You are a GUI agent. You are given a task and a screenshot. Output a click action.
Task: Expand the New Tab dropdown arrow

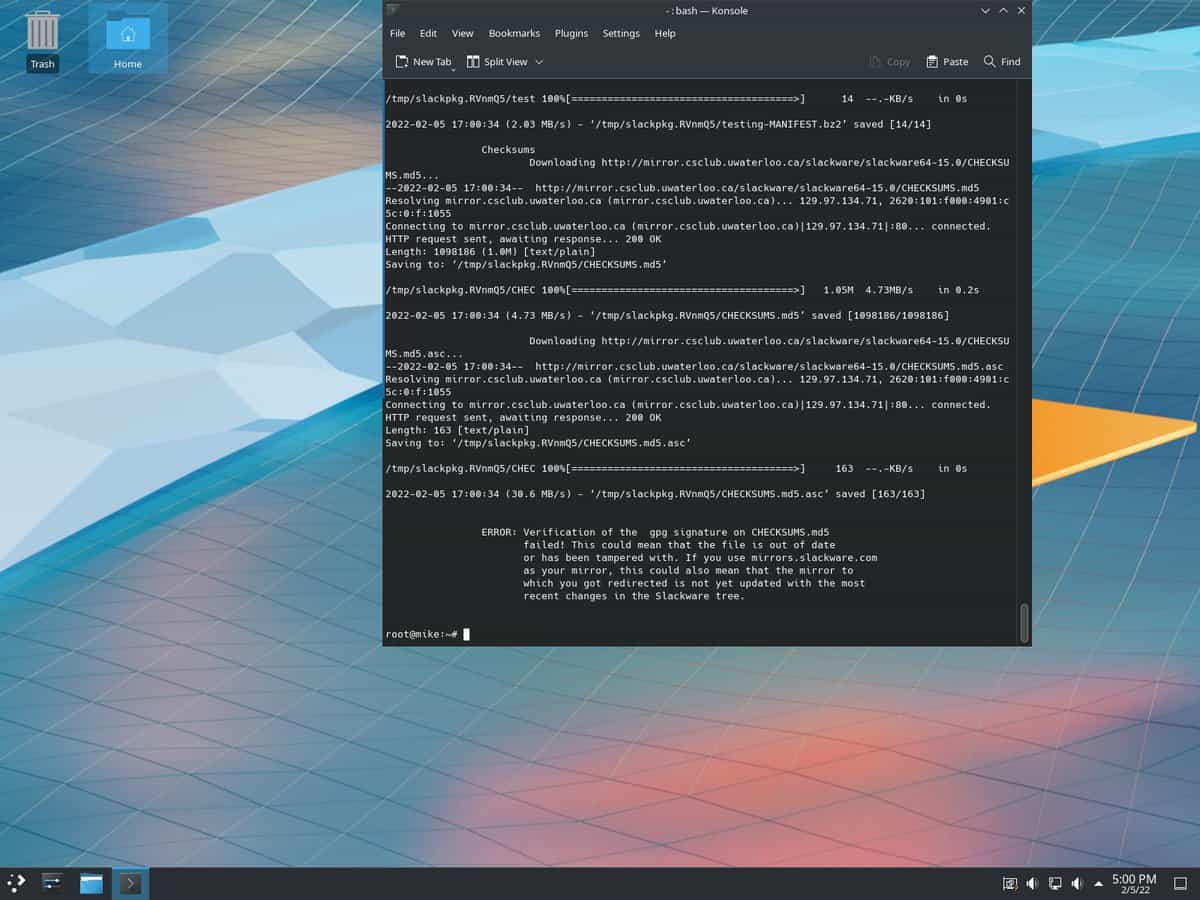[453, 64]
